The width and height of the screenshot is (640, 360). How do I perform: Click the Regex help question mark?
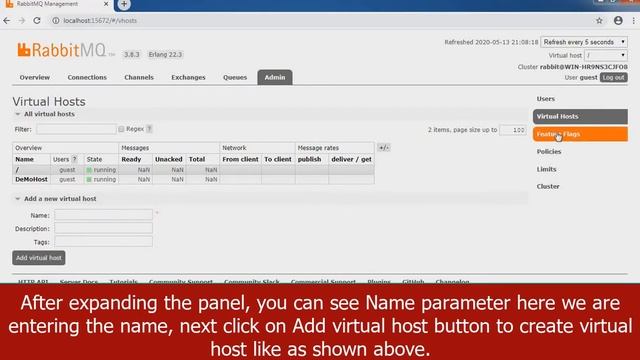click(x=149, y=129)
